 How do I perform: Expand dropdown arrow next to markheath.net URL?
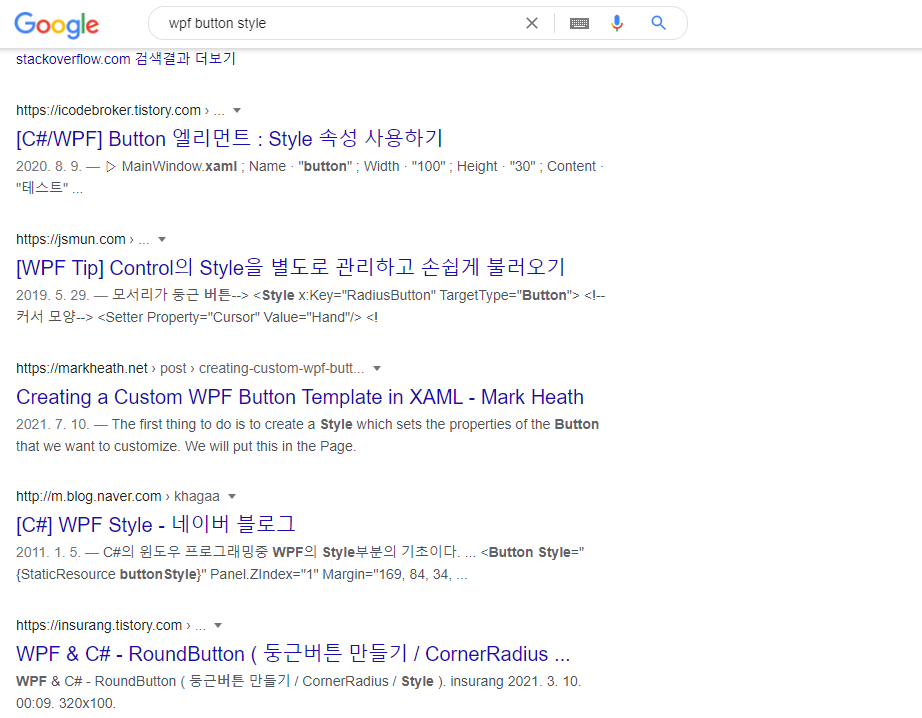tap(378, 369)
